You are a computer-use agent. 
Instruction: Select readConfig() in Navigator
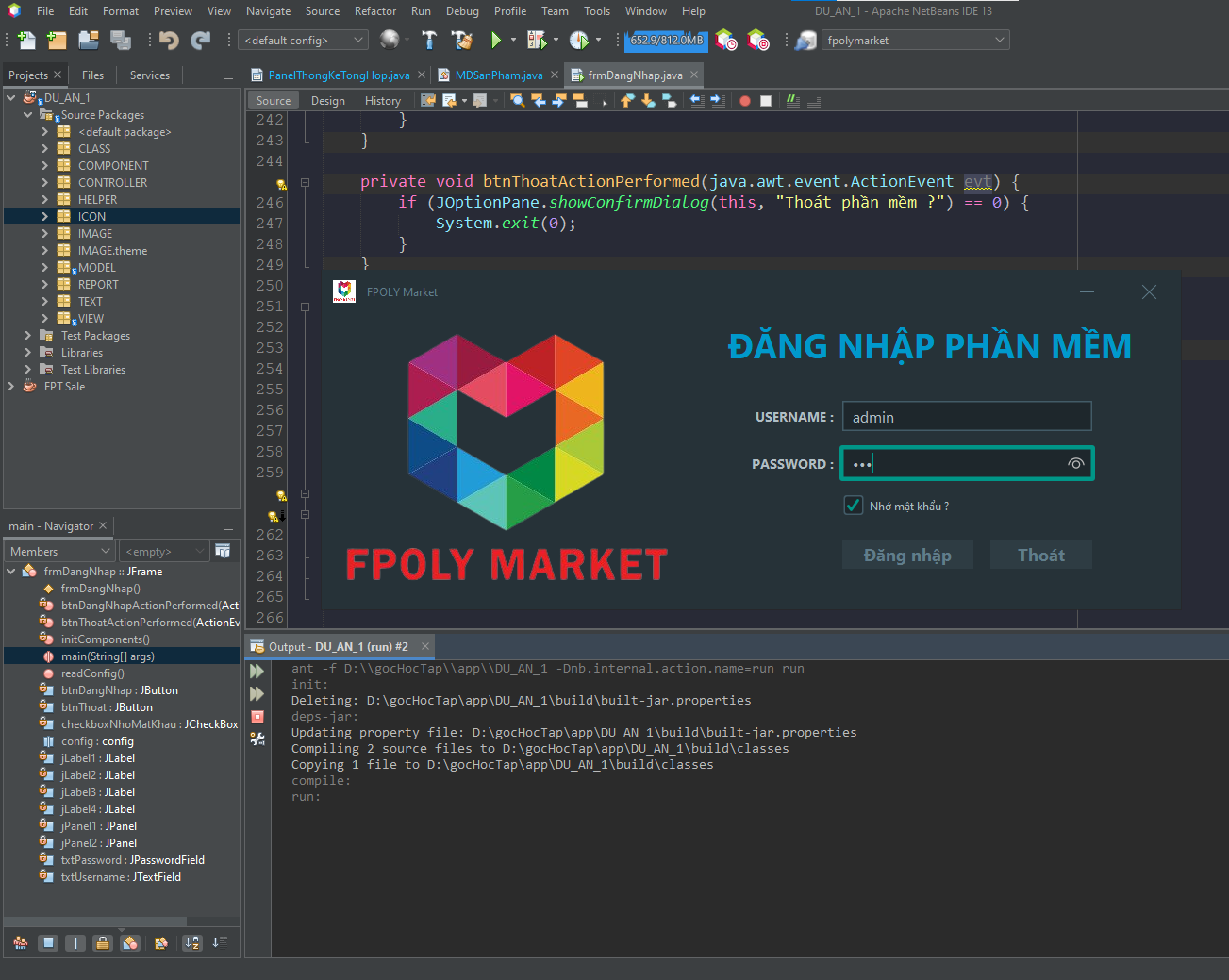pyautogui.click(x=91, y=673)
